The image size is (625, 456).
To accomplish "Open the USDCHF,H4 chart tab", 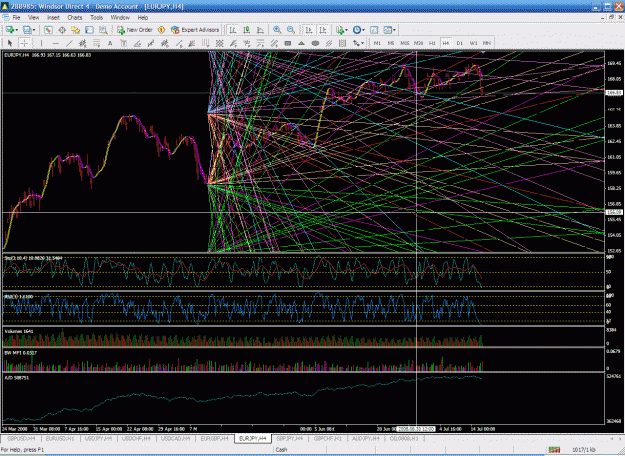I will pos(136,438).
